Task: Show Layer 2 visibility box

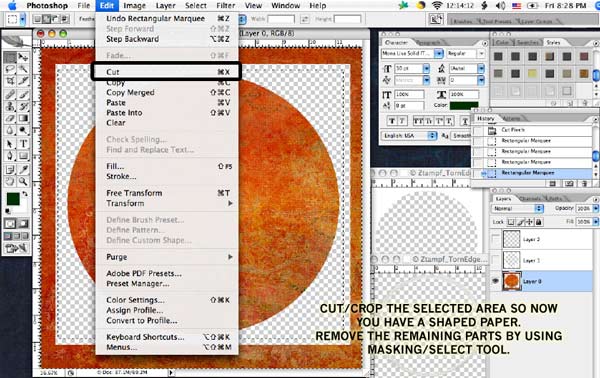Action: 496,240
